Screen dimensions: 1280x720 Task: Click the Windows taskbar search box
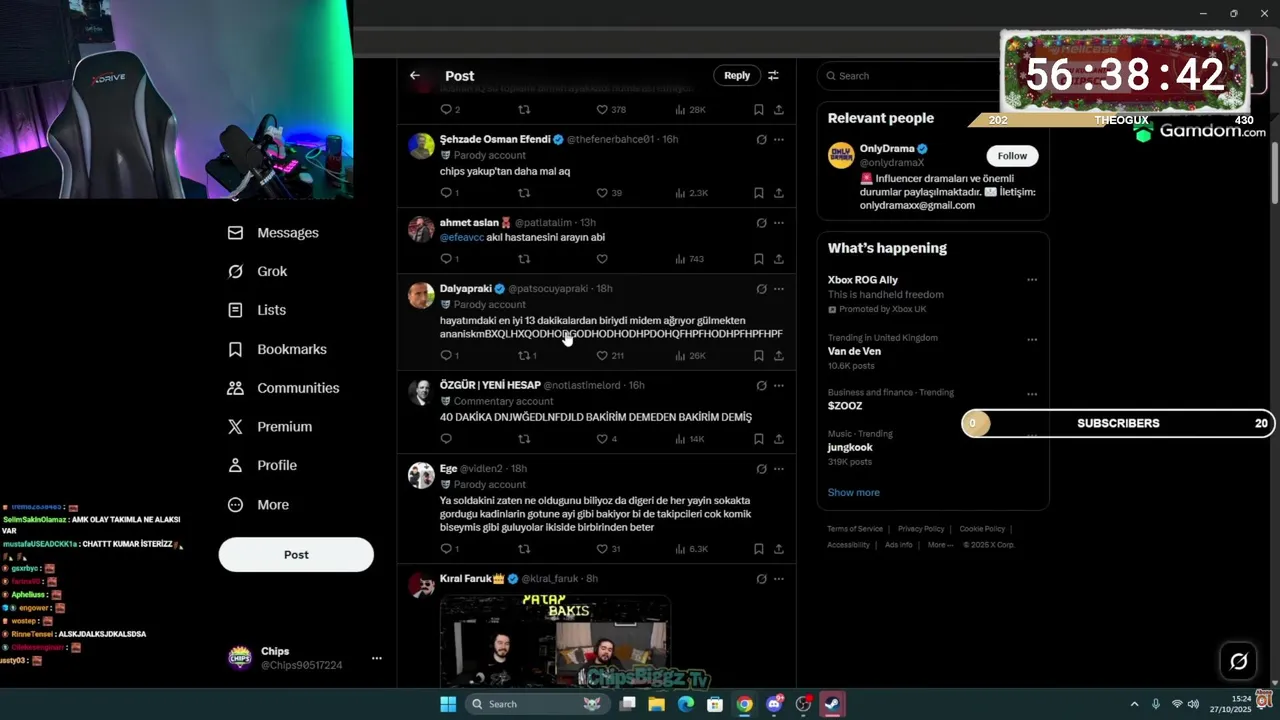point(536,704)
